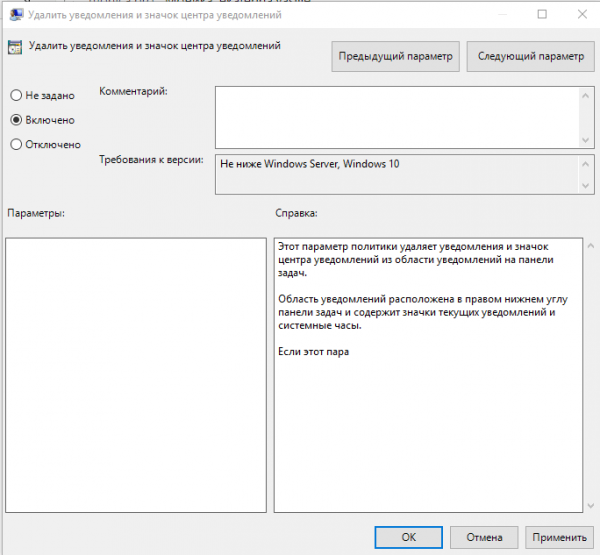The image size is (600, 555).
Task: Click the 'Параметры:' label
Action: [36, 213]
